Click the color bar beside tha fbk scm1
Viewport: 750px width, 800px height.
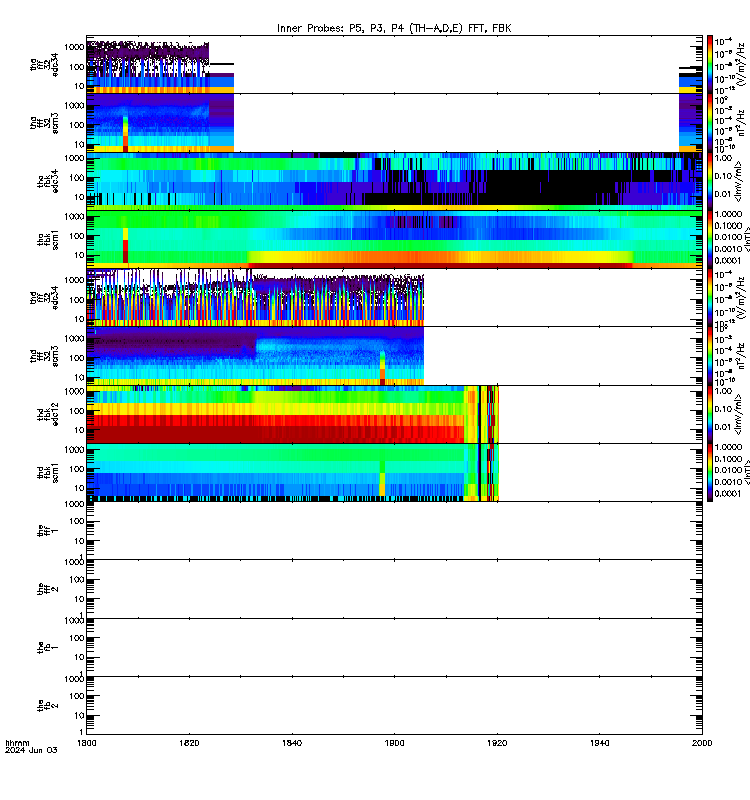pyautogui.click(x=710, y=239)
